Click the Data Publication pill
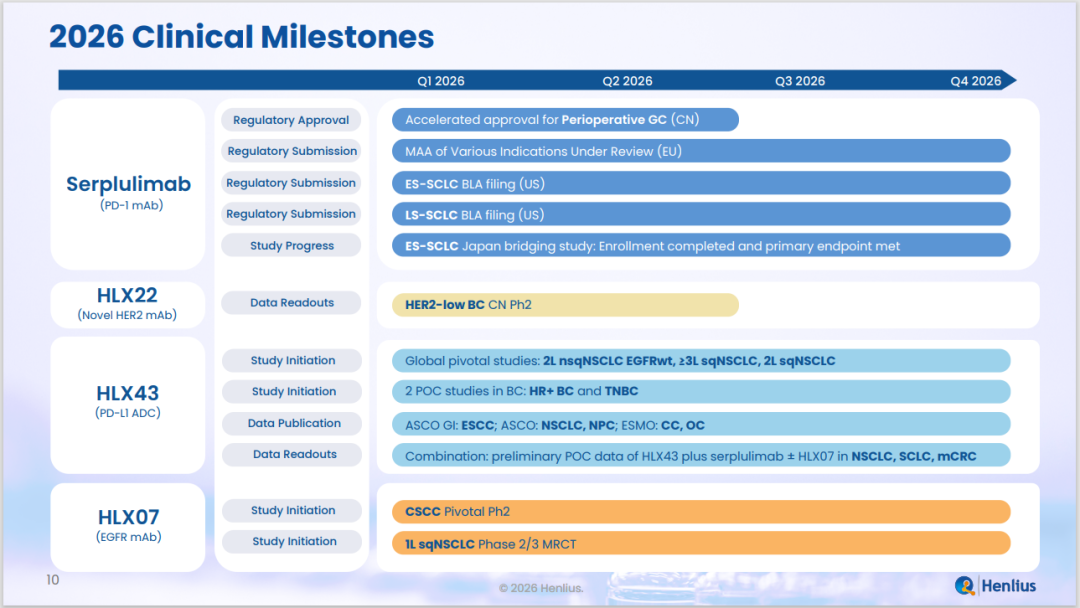The height and width of the screenshot is (608, 1080). click(x=291, y=423)
